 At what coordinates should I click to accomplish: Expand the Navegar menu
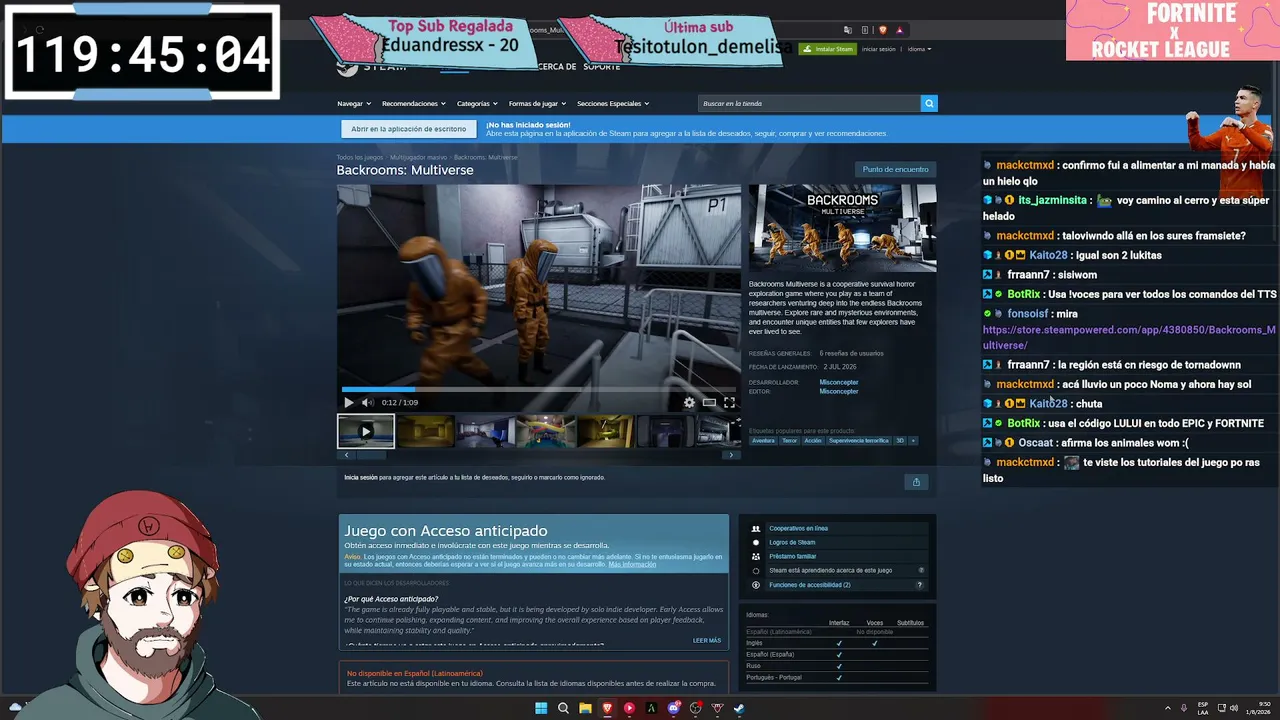(x=354, y=103)
